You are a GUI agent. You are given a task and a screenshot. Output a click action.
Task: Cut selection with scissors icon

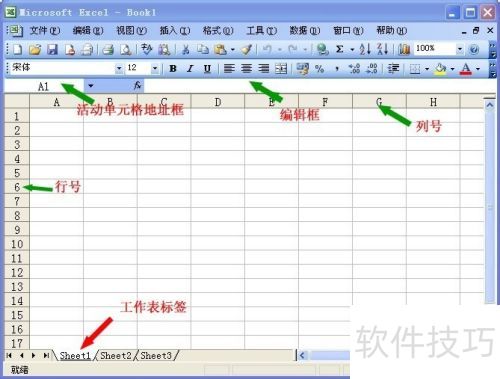pyautogui.click(x=186, y=50)
